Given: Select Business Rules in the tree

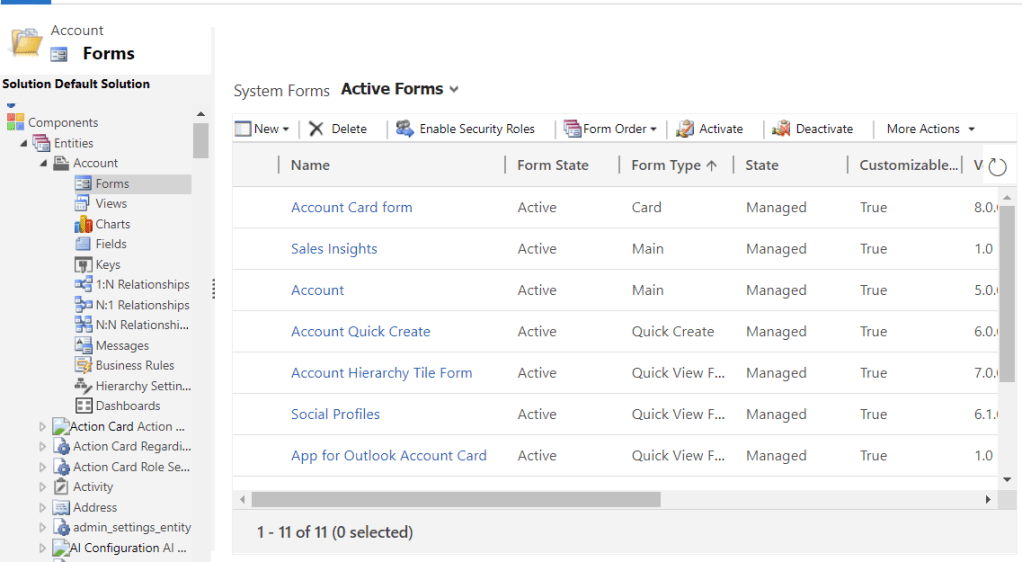Looking at the screenshot, I should [134, 365].
